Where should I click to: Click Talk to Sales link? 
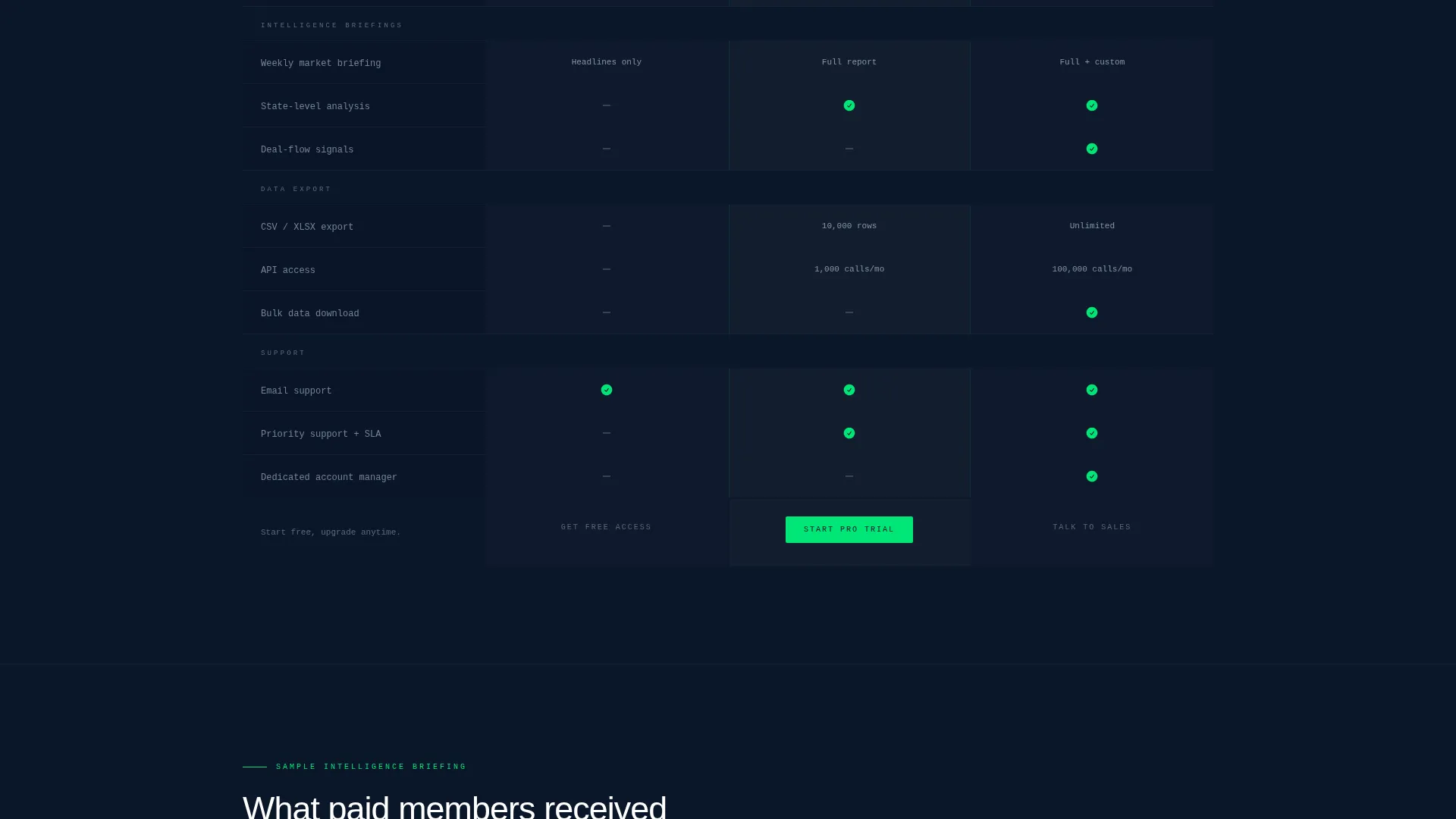1092,527
